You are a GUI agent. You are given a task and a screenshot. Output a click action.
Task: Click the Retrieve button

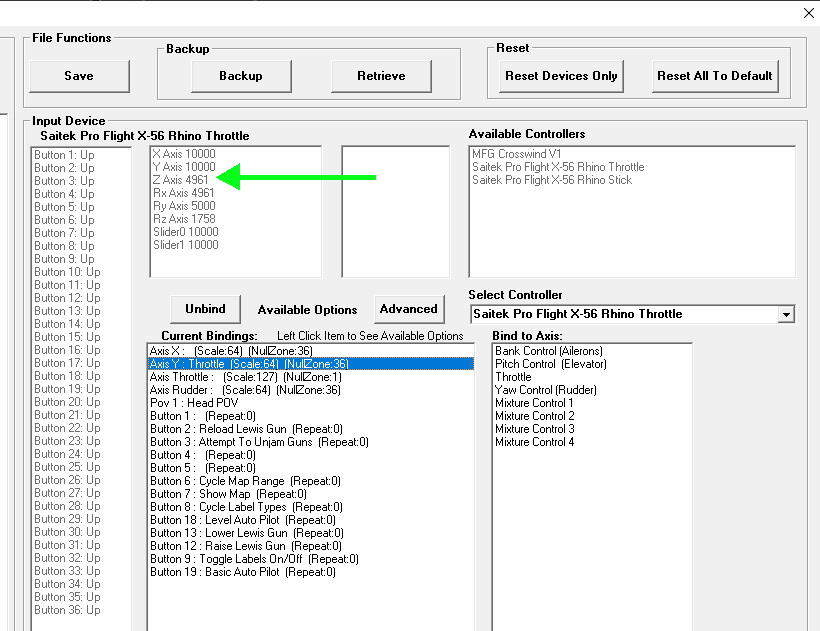381,76
